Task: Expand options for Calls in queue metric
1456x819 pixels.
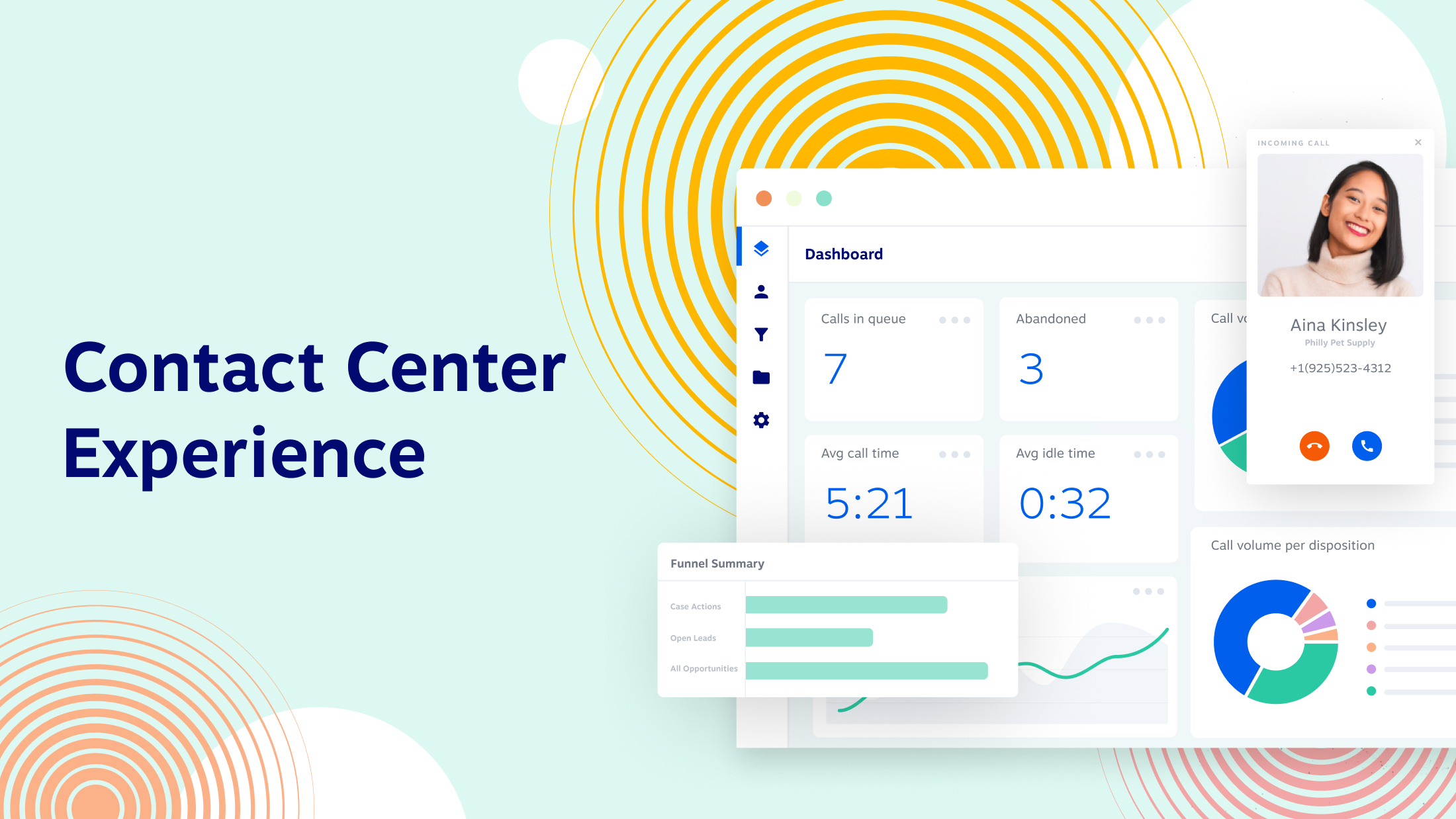Action: click(x=951, y=319)
